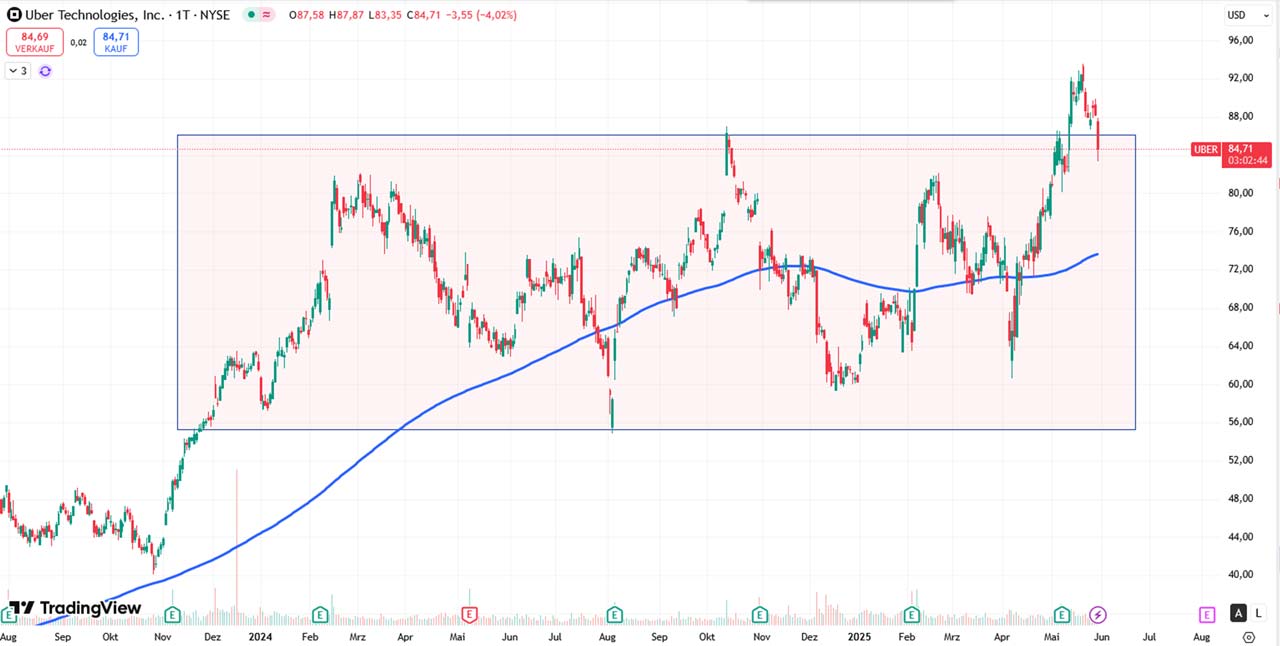Click the 64,00 price axis label
Screen dimensions: 1280x646
[1240, 346]
